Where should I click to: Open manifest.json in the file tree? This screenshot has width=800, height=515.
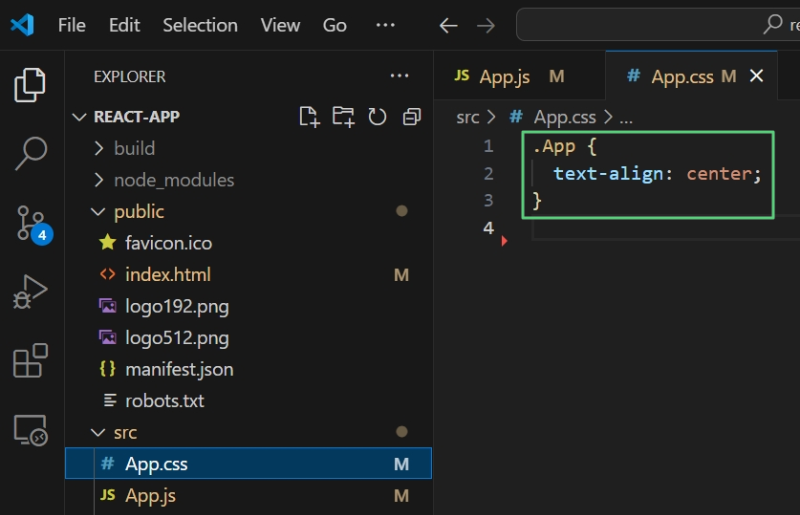[248, 370]
